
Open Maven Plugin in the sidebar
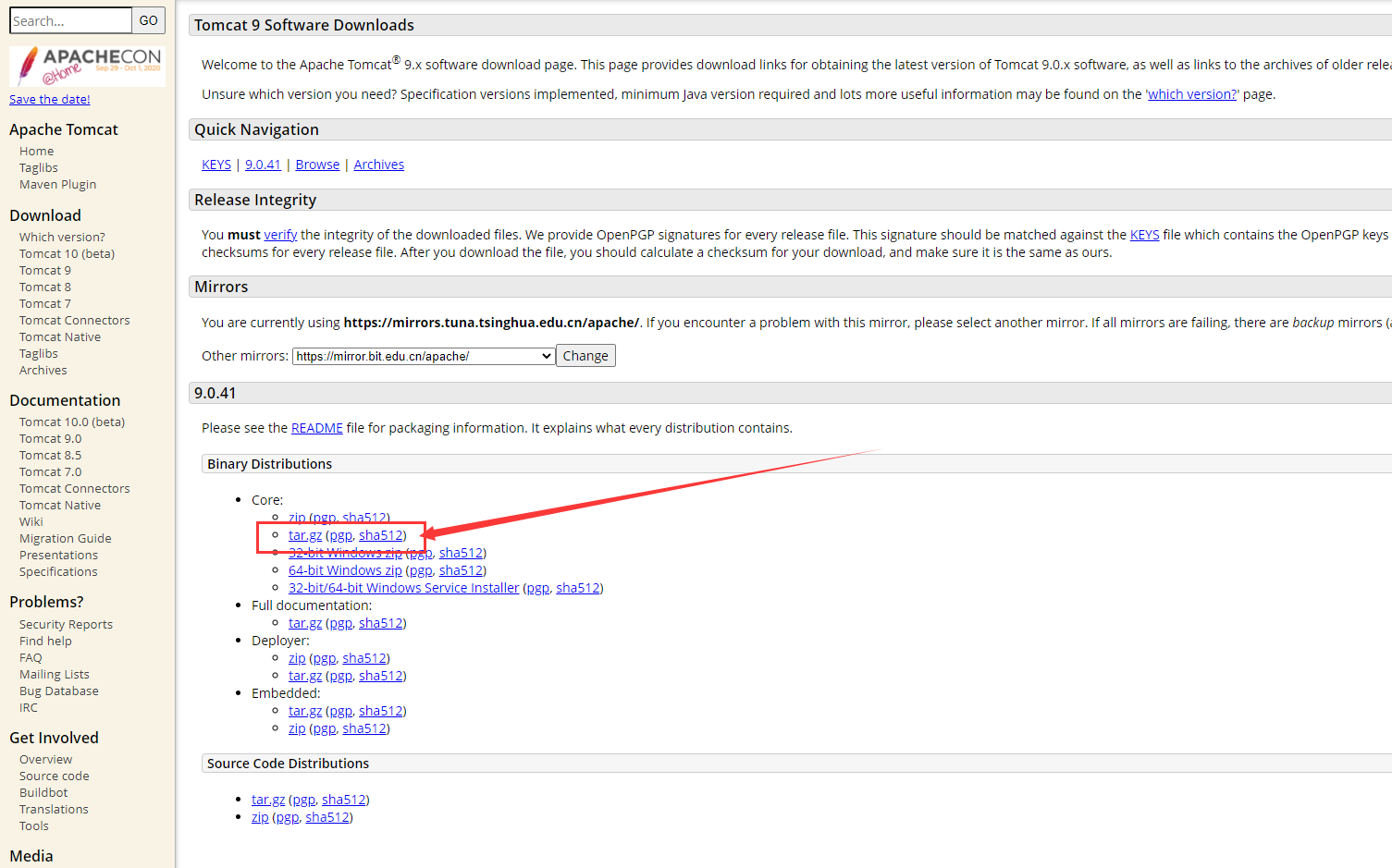tap(57, 184)
